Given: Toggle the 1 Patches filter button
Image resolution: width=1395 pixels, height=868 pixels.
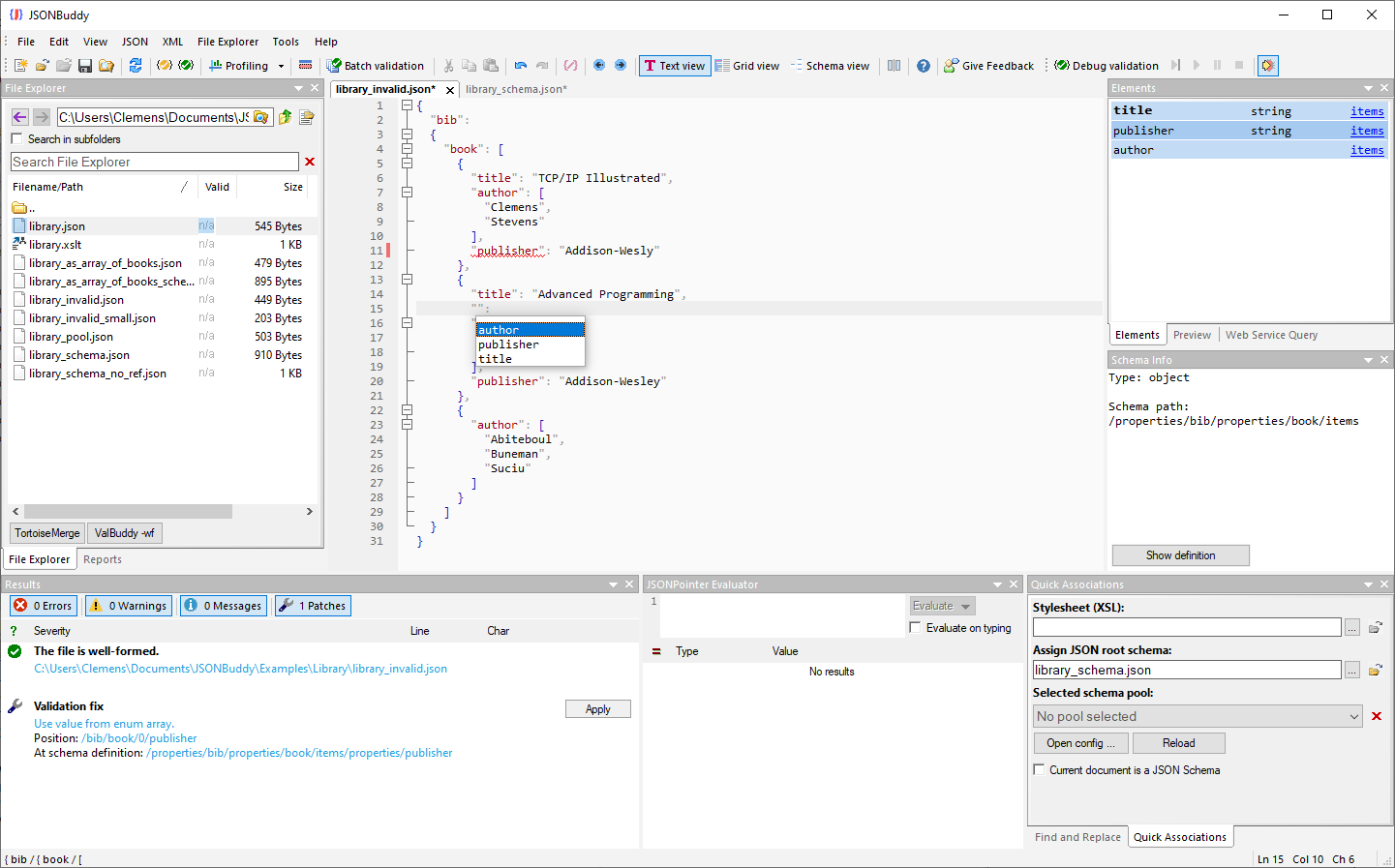Looking at the screenshot, I should click(x=313, y=606).
